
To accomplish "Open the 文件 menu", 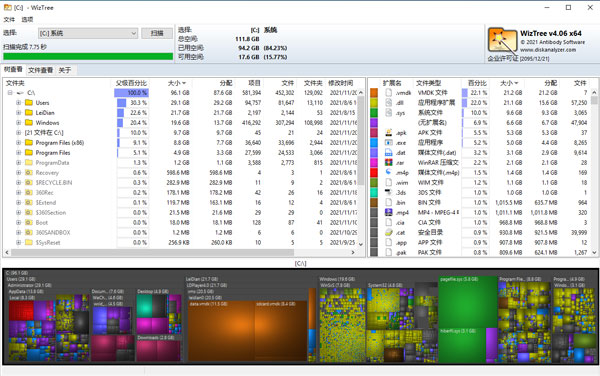I will coord(9,19).
